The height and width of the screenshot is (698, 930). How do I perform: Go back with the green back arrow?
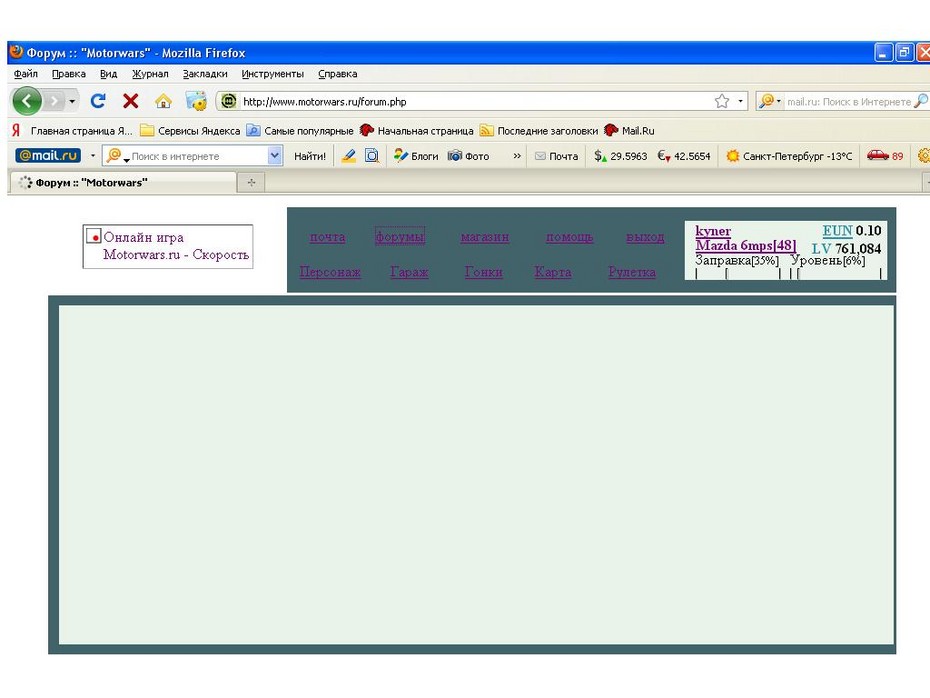coord(27,101)
